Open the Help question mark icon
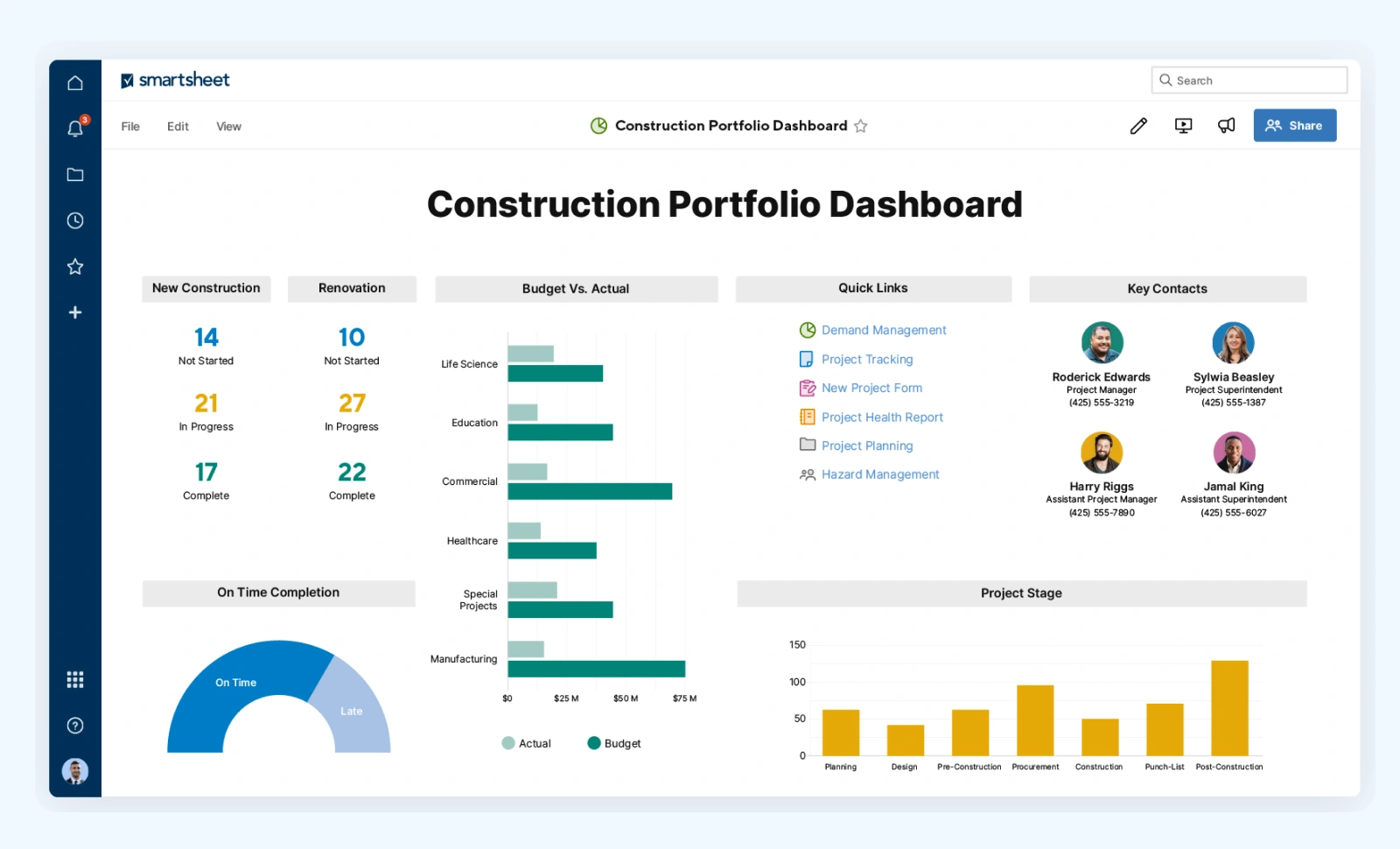The width and height of the screenshot is (1400, 849). 75,725
